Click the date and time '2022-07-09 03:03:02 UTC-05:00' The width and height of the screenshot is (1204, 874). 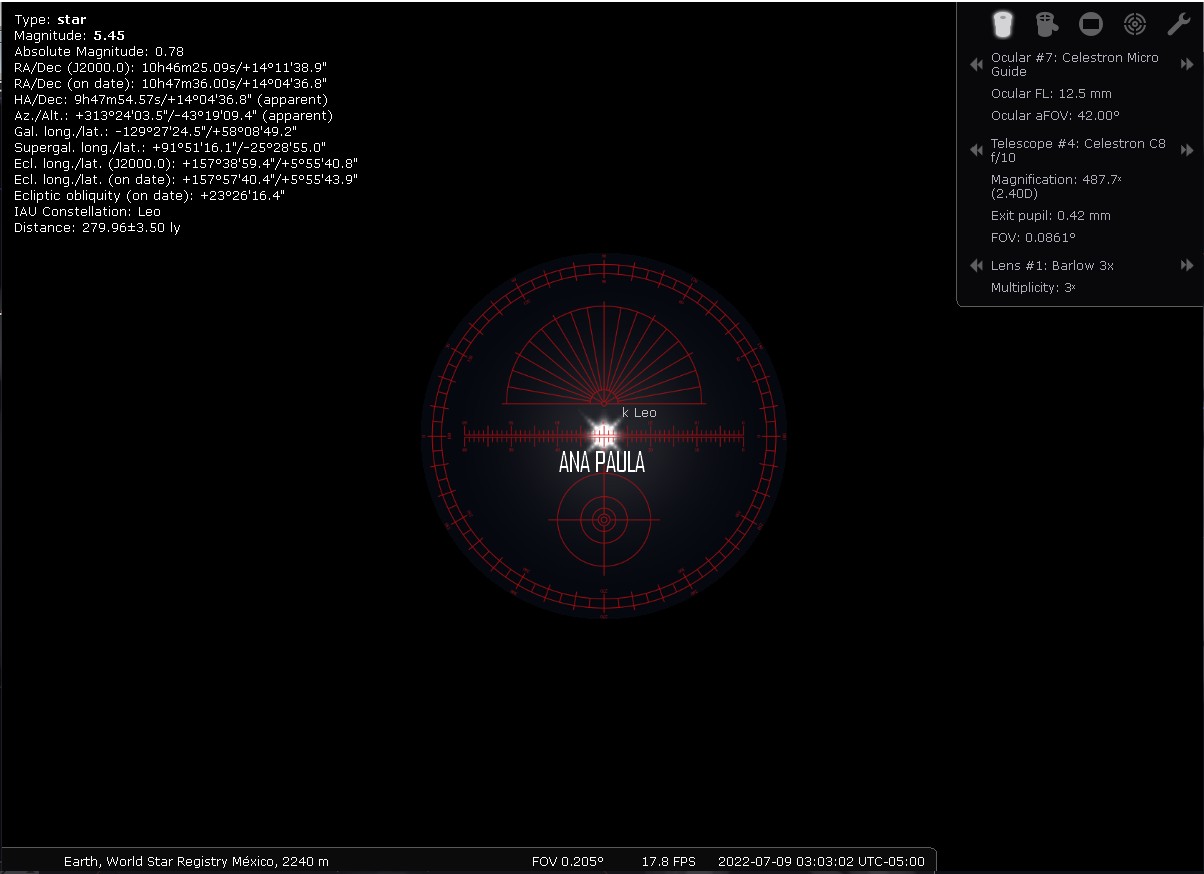coord(822,861)
